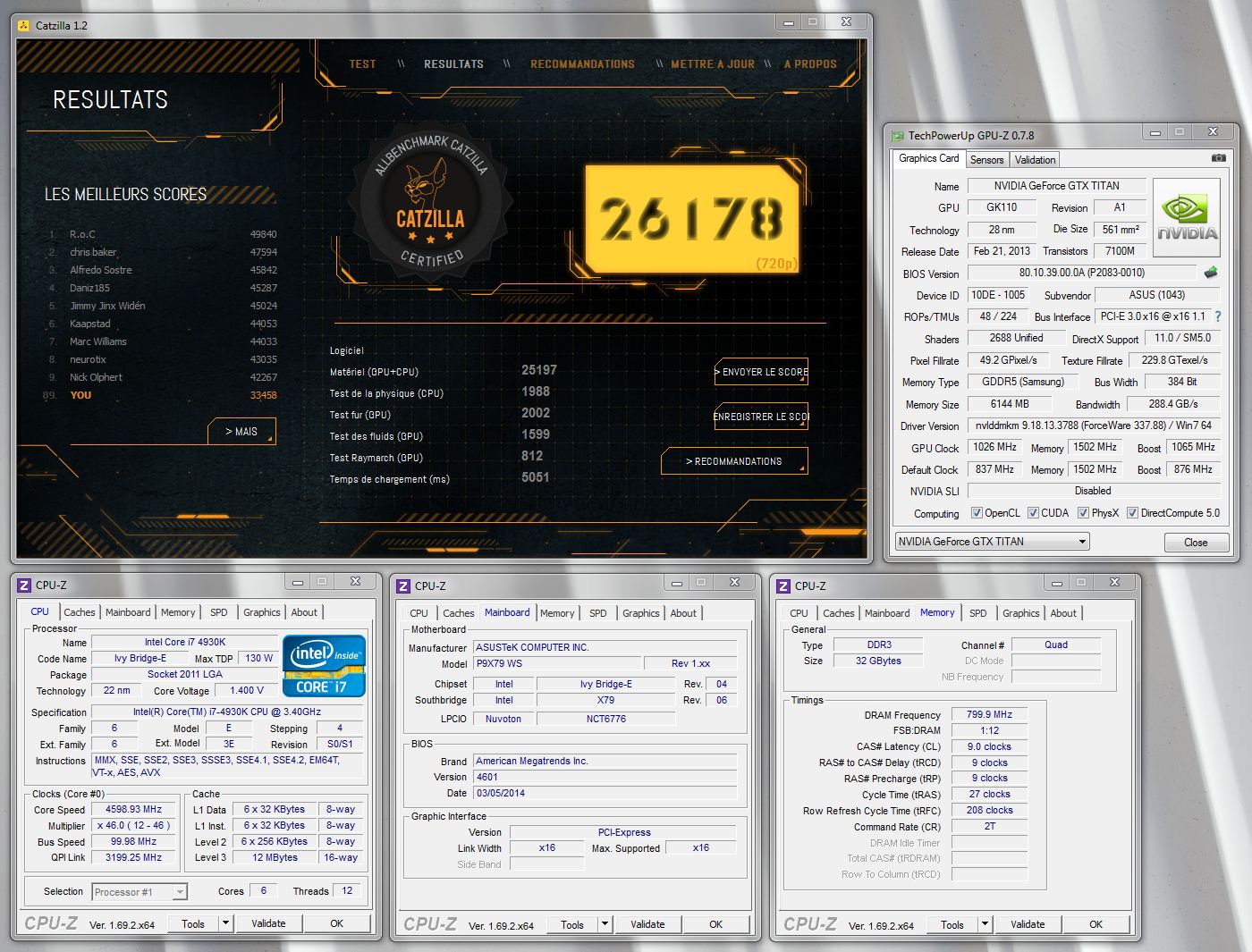Open Graphics tab in Memory CPU-Z window
Screen dimensions: 1252x952
[1021, 613]
